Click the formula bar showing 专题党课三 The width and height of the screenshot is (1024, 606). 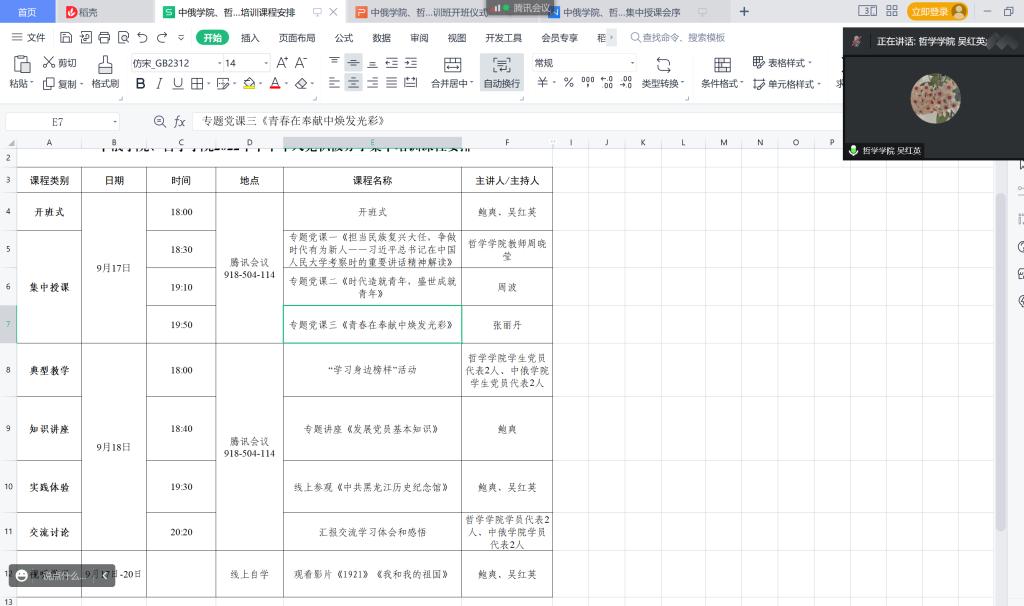coord(516,121)
